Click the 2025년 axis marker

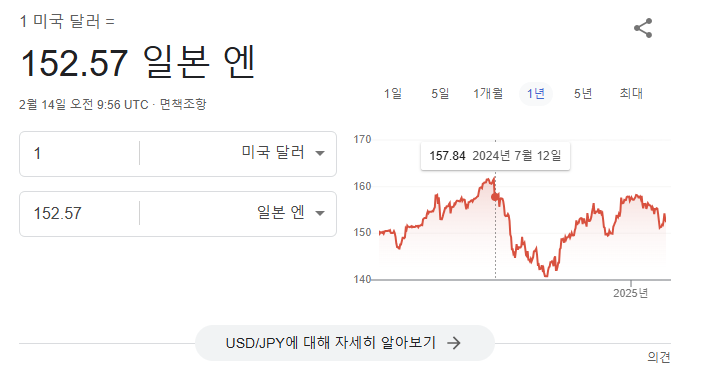pos(630,293)
